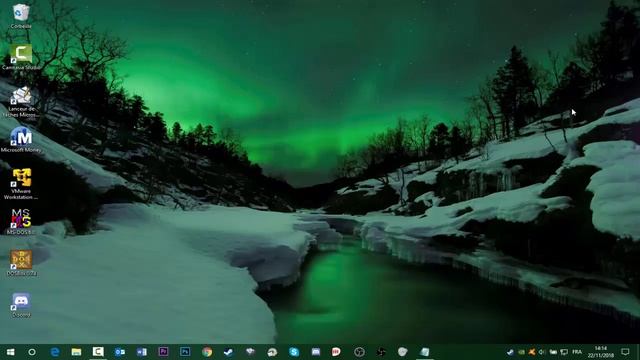Open Skype from the taskbar
The height and width of the screenshot is (360, 640).
[x=294, y=352]
